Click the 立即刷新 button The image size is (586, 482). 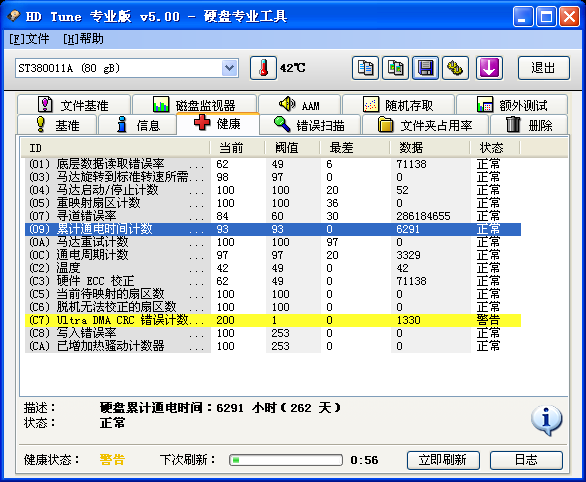443,460
